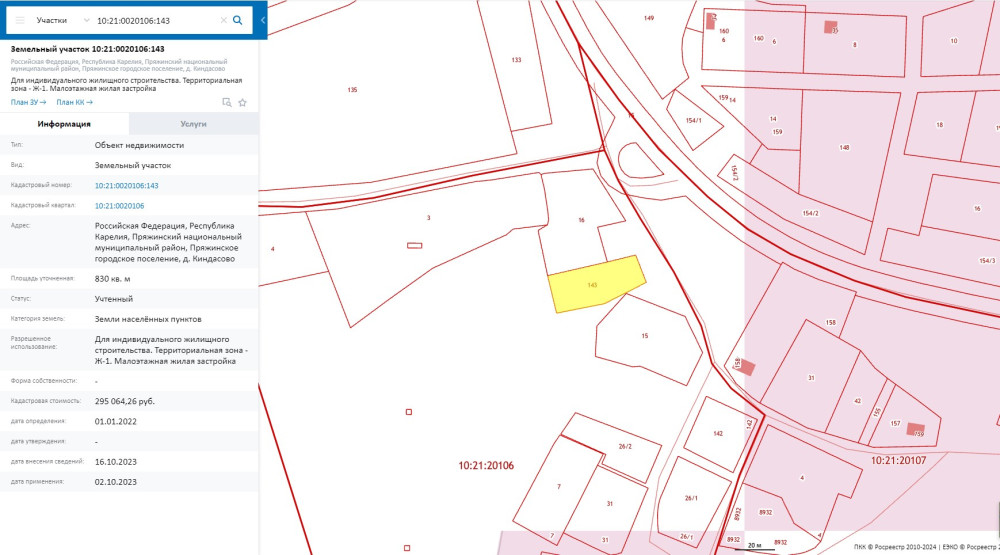
Task: Open the hamburger menu in search bar
Action: pyautogui.click(x=20, y=20)
